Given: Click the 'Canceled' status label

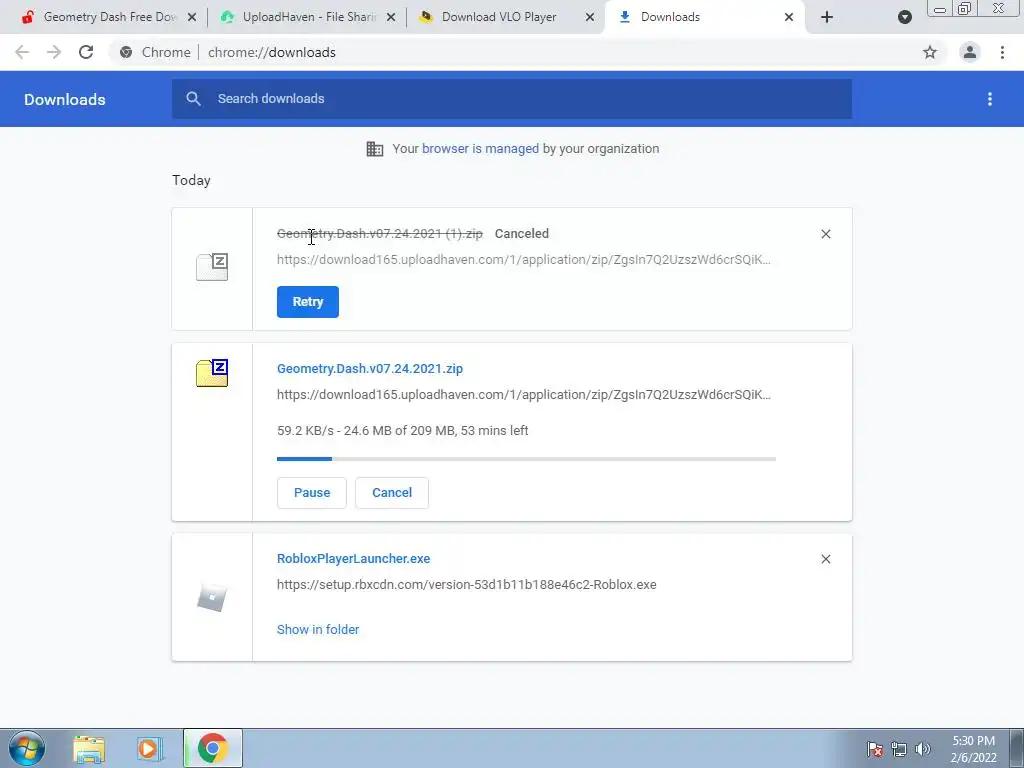Looking at the screenshot, I should pyautogui.click(x=522, y=234).
